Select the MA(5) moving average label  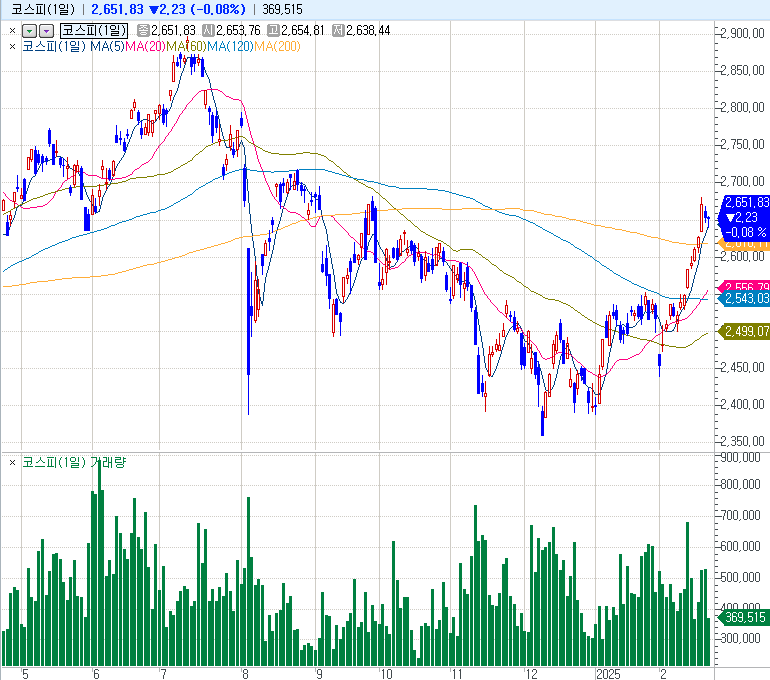coord(108,47)
